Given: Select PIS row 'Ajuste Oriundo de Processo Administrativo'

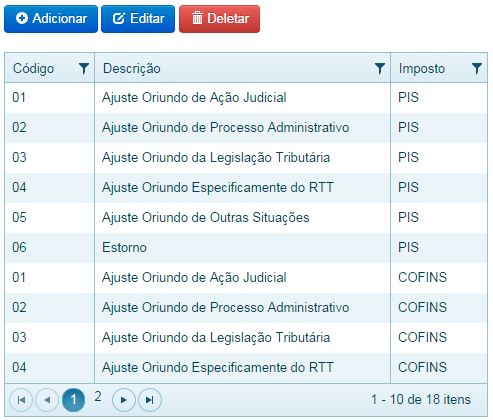Looking at the screenshot, I should [x=246, y=128].
